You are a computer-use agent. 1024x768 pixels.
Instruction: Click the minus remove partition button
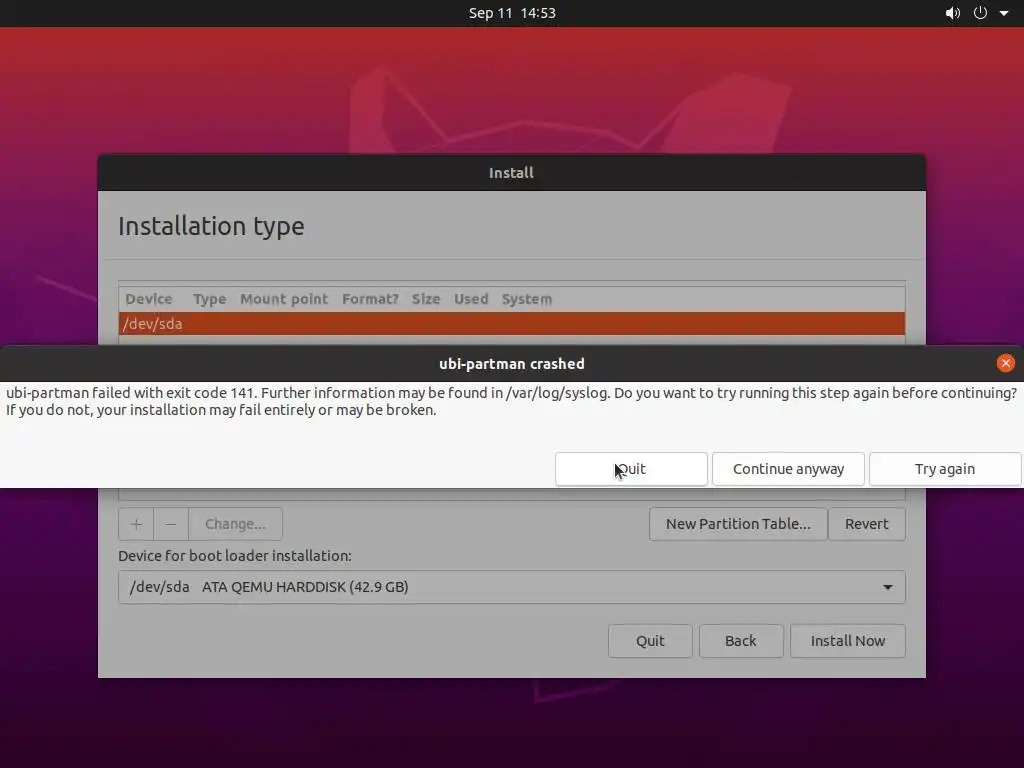[x=170, y=524]
